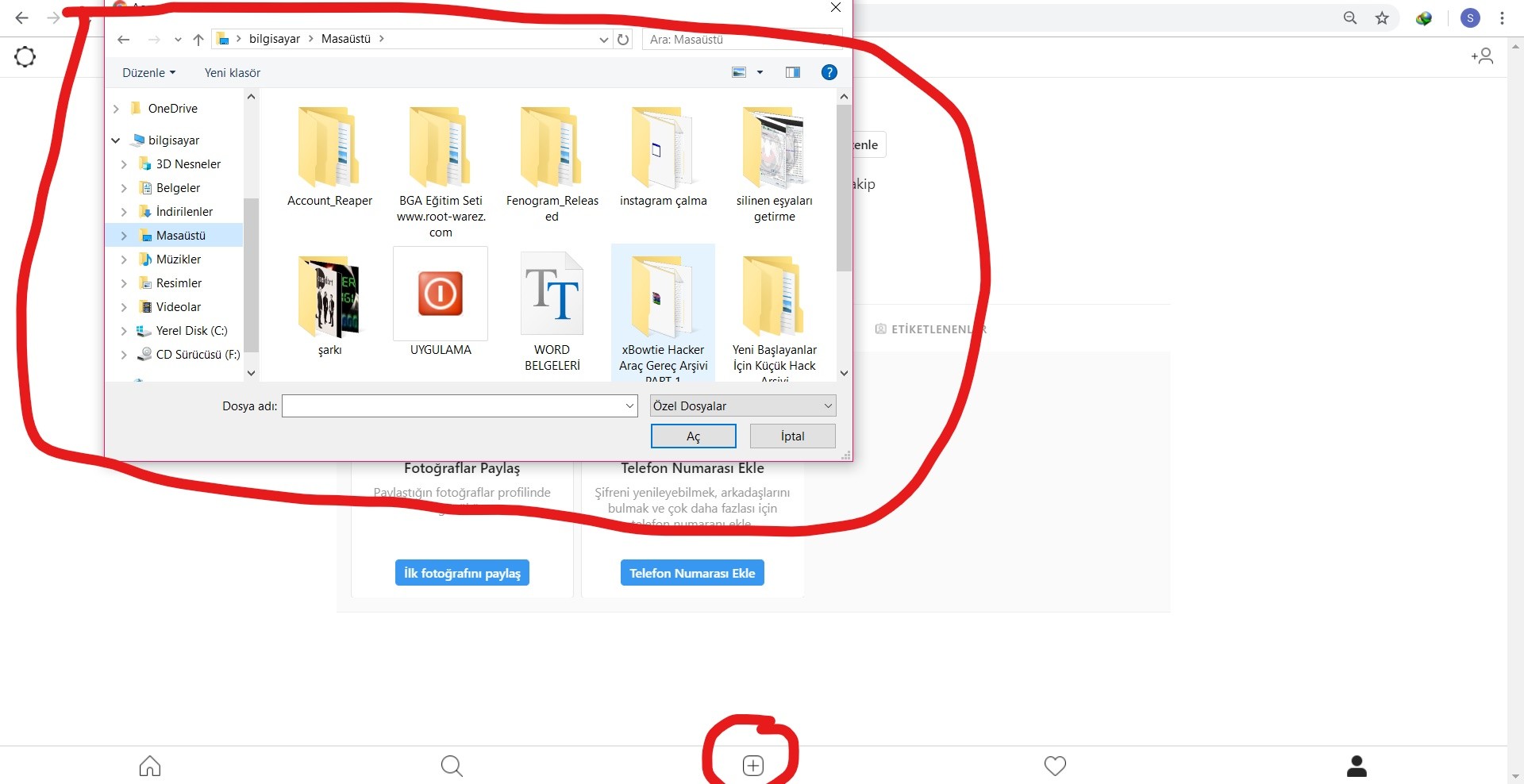This screenshot has width=1524, height=784.
Task: Select Müzikler in the navigation tree
Action: [x=179, y=259]
